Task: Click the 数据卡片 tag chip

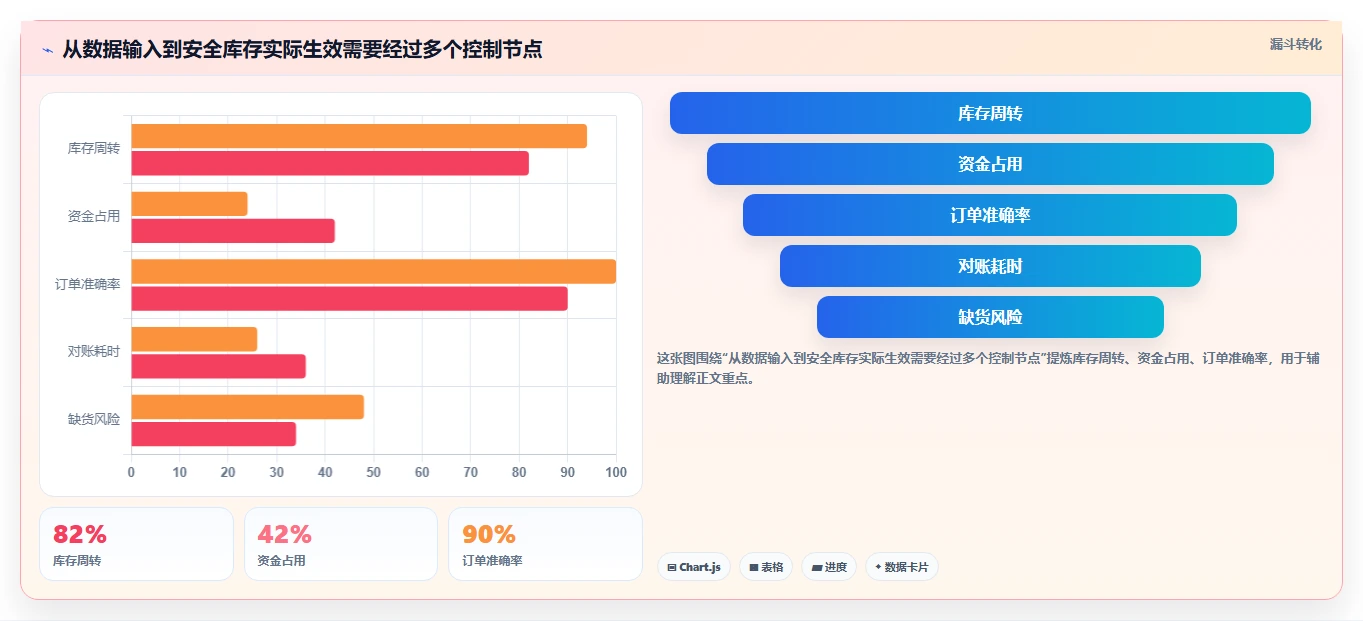Action: tap(902, 567)
